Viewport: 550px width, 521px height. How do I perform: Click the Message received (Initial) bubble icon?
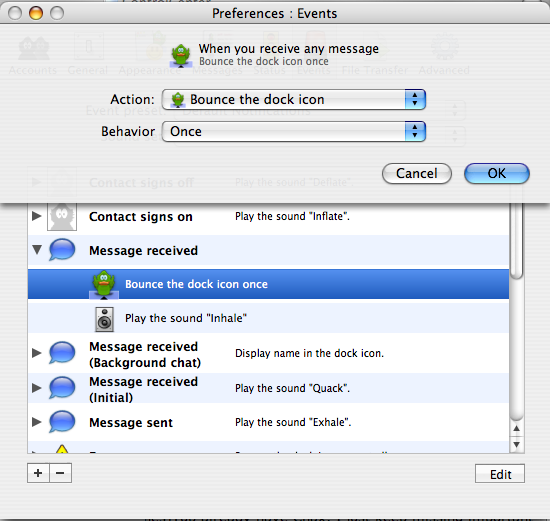62,388
